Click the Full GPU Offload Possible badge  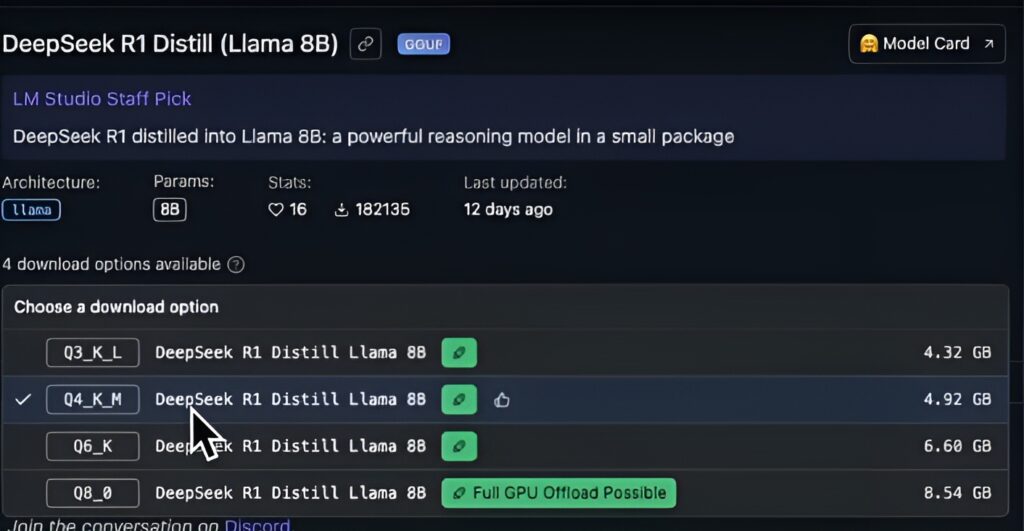tap(559, 493)
